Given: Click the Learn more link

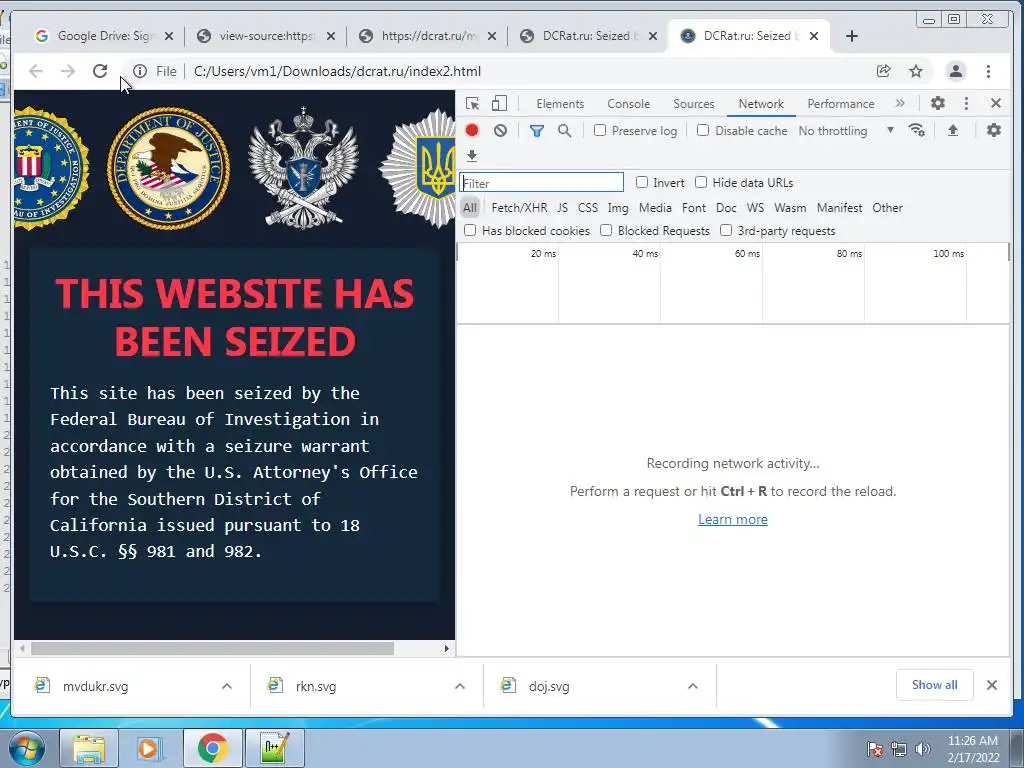Looking at the screenshot, I should 733,519.
